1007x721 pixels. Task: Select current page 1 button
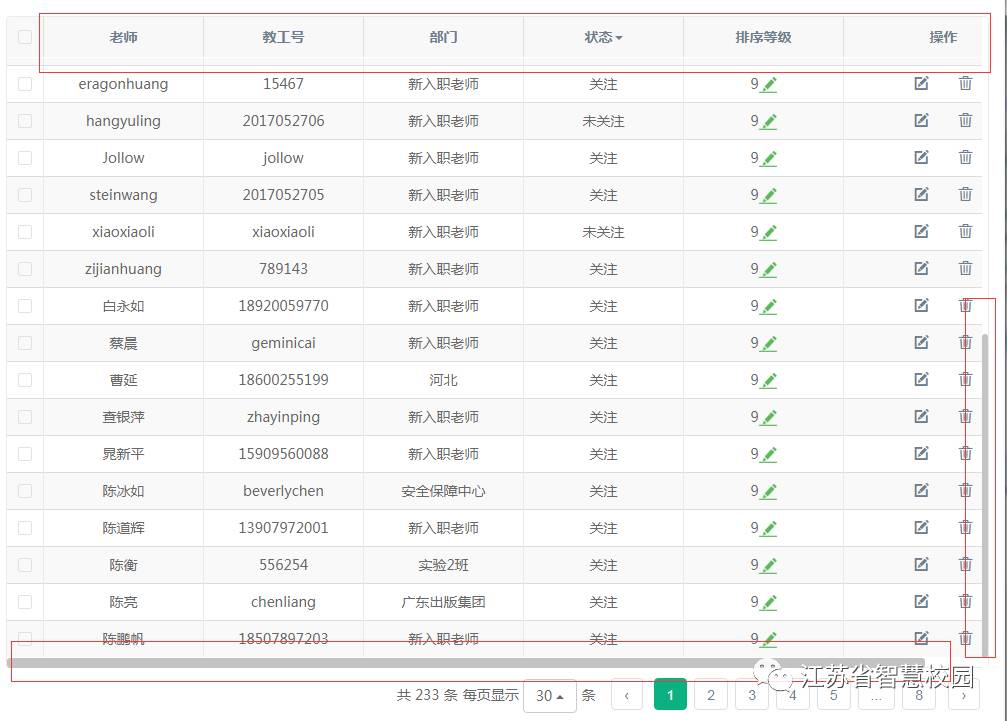(x=670, y=695)
